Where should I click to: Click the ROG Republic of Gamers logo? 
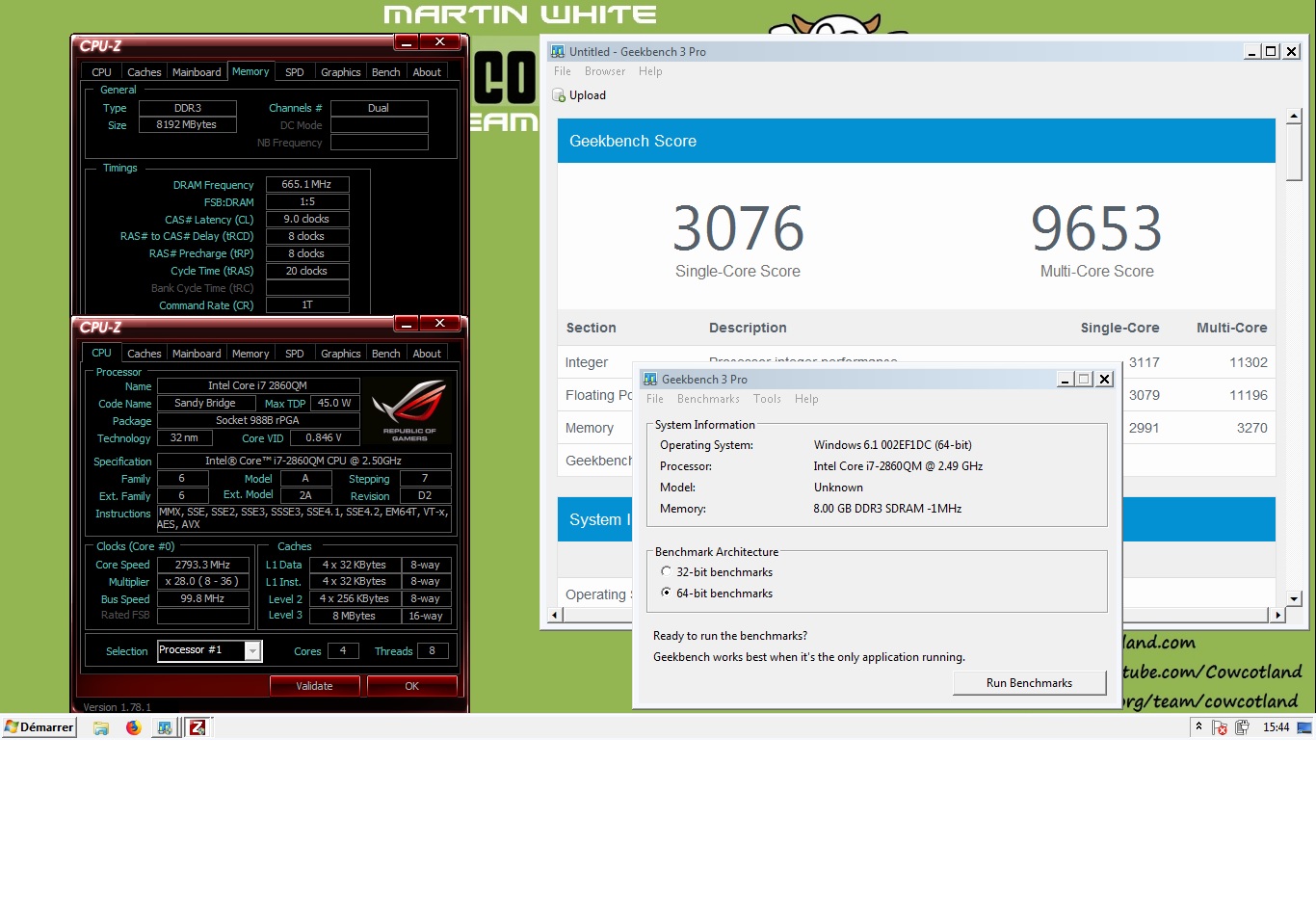coord(408,409)
